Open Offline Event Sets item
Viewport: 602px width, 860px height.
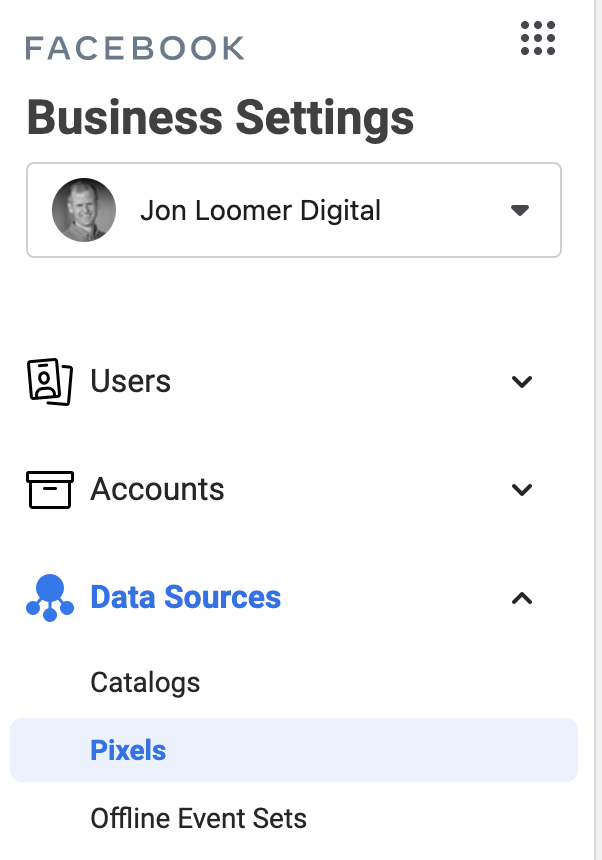pyautogui.click(x=198, y=818)
